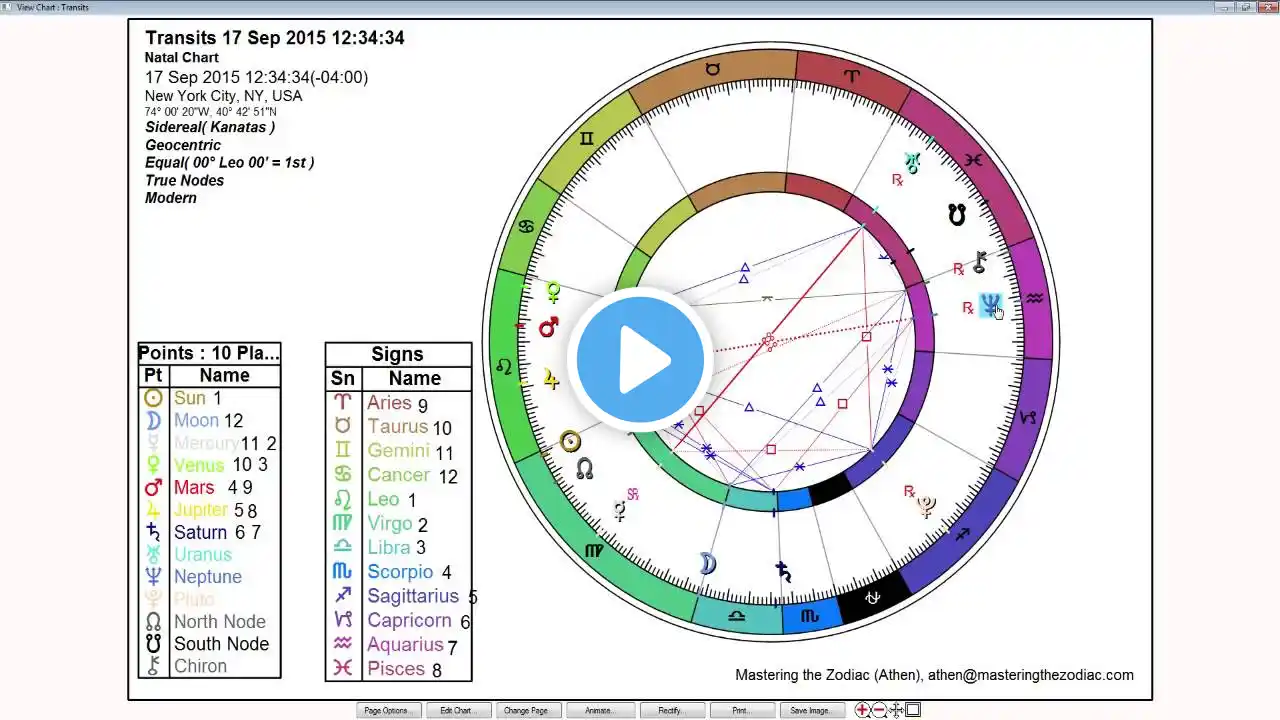Click the Rectify button
This screenshot has width=1280, height=720.
tap(670, 711)
